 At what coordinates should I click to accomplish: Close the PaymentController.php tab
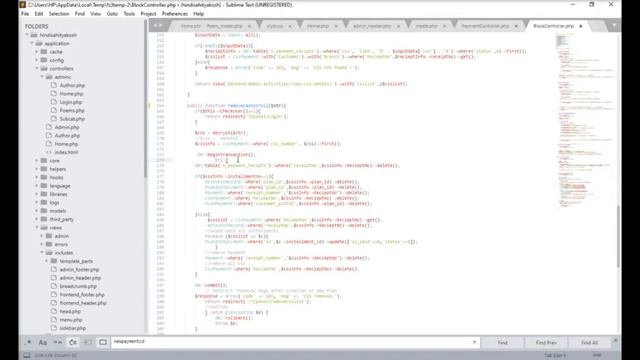click(516, 26)
